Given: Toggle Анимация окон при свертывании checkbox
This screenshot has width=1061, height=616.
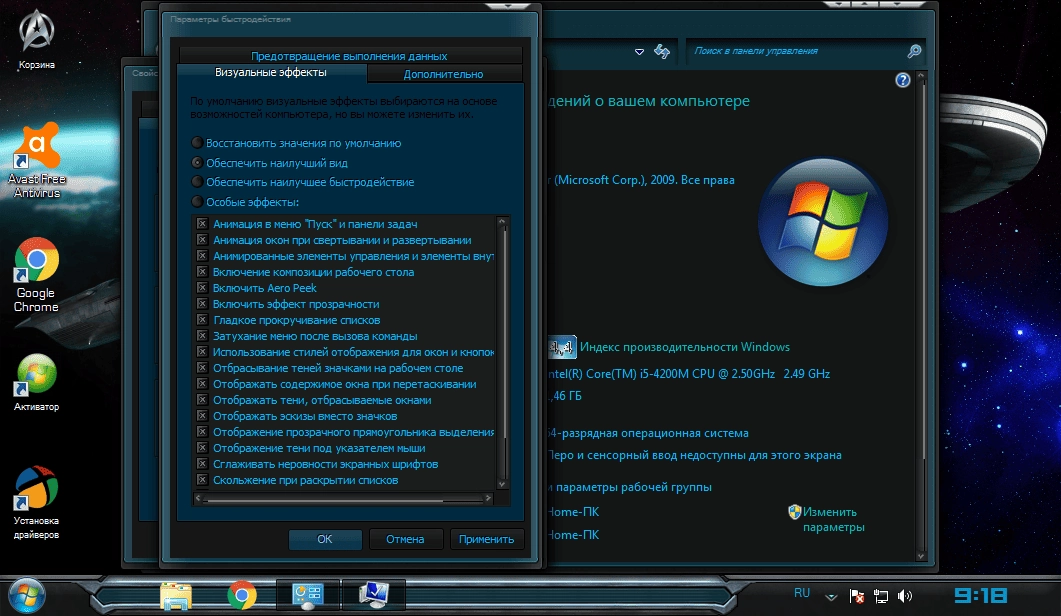Looking at the screenshot, I should click(202, 240).
